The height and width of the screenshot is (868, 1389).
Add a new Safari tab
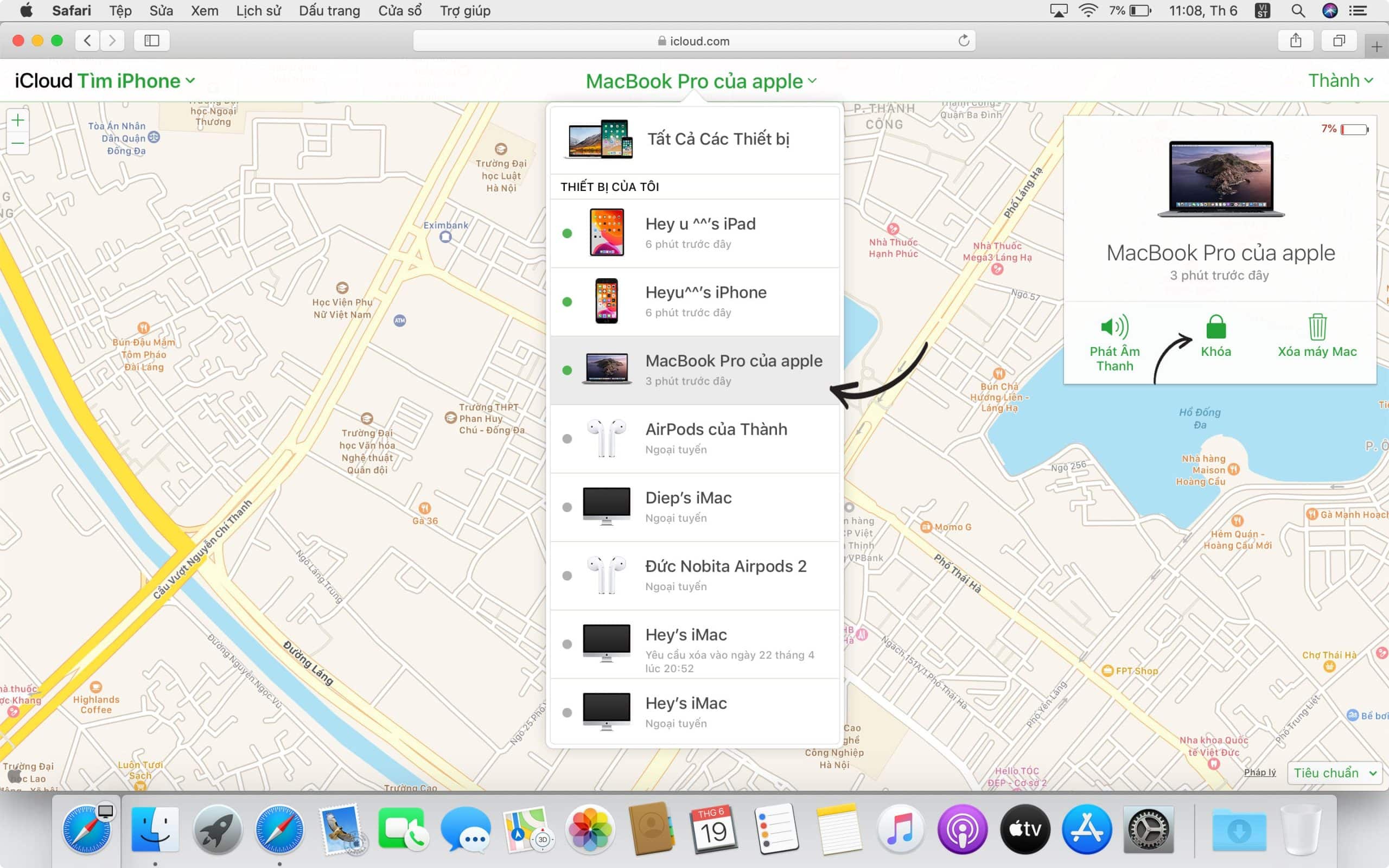point(1377,47)
